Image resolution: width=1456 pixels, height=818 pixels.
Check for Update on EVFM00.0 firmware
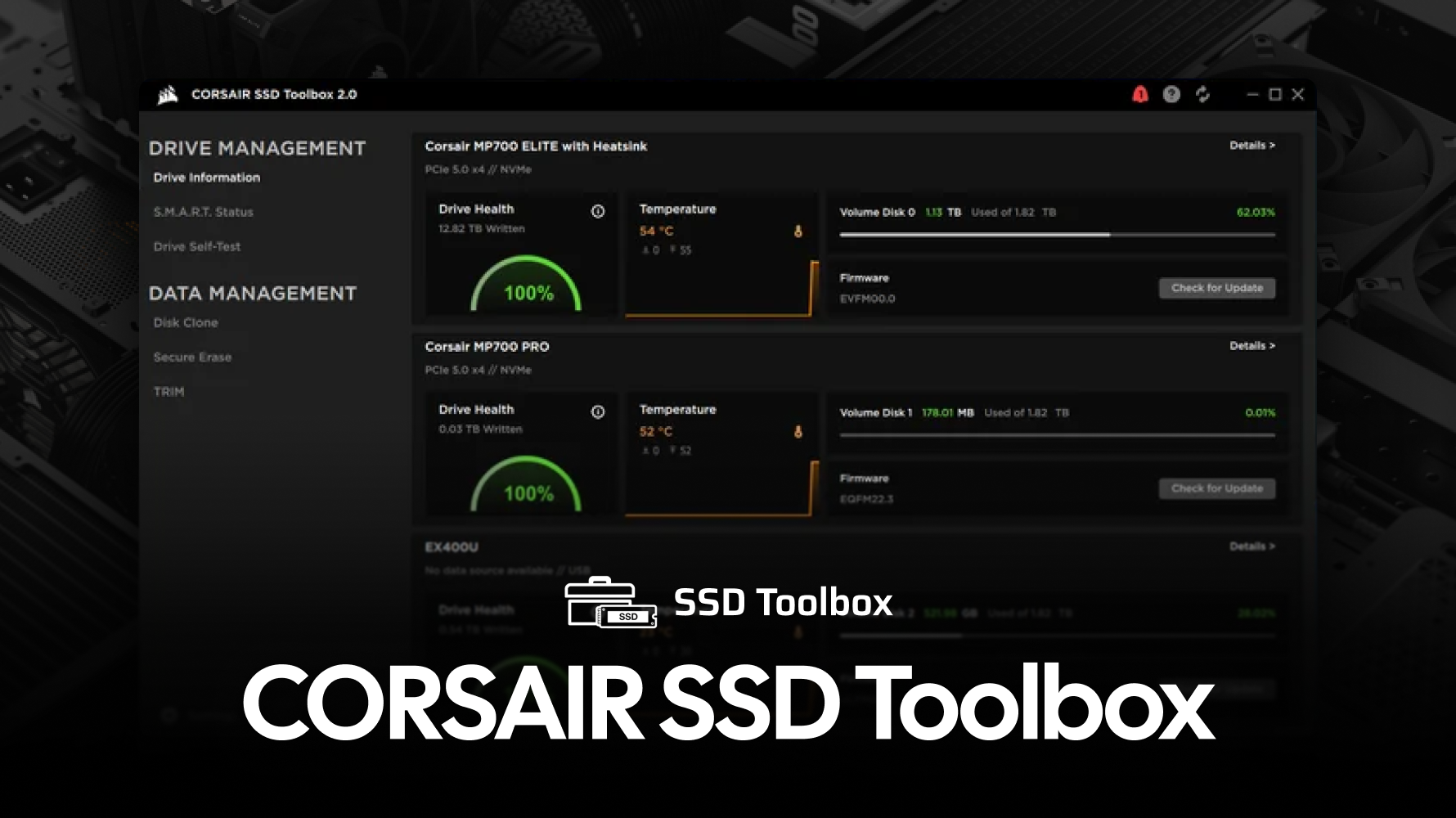(x=1217, y=288)
